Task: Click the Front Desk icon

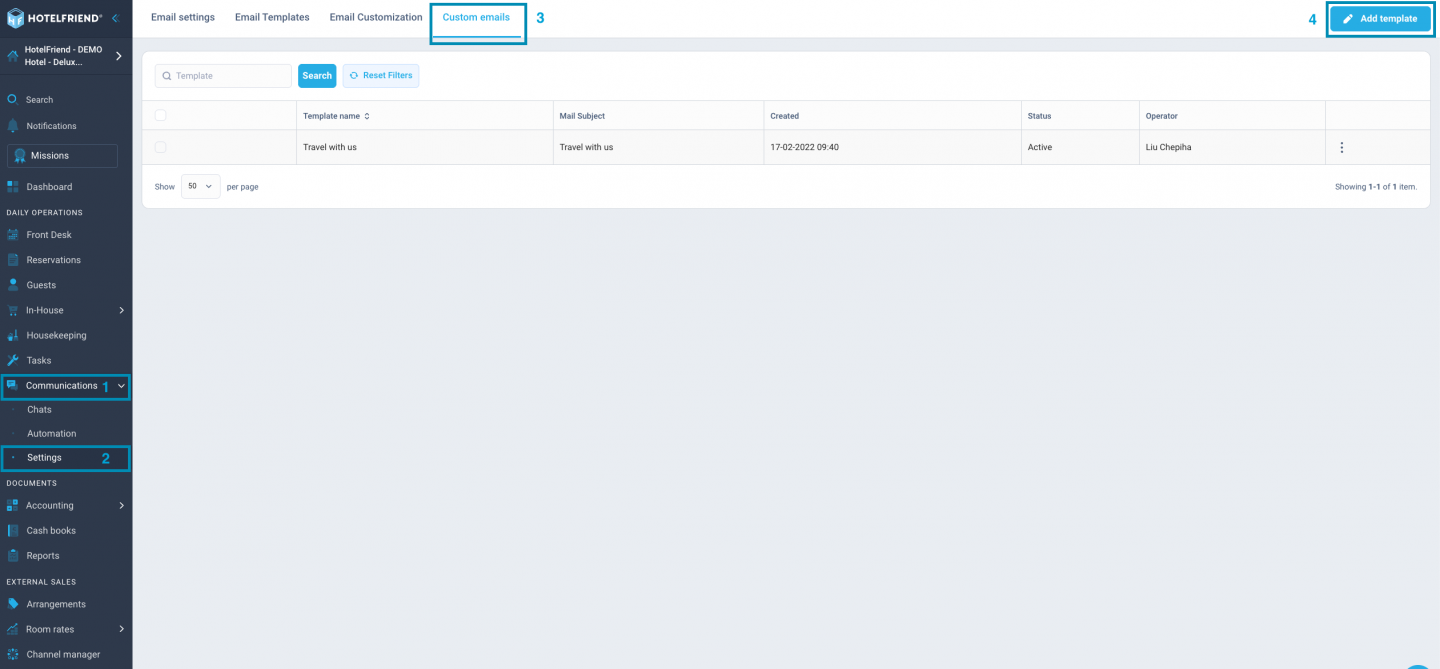Action: (x=13, y=235)
